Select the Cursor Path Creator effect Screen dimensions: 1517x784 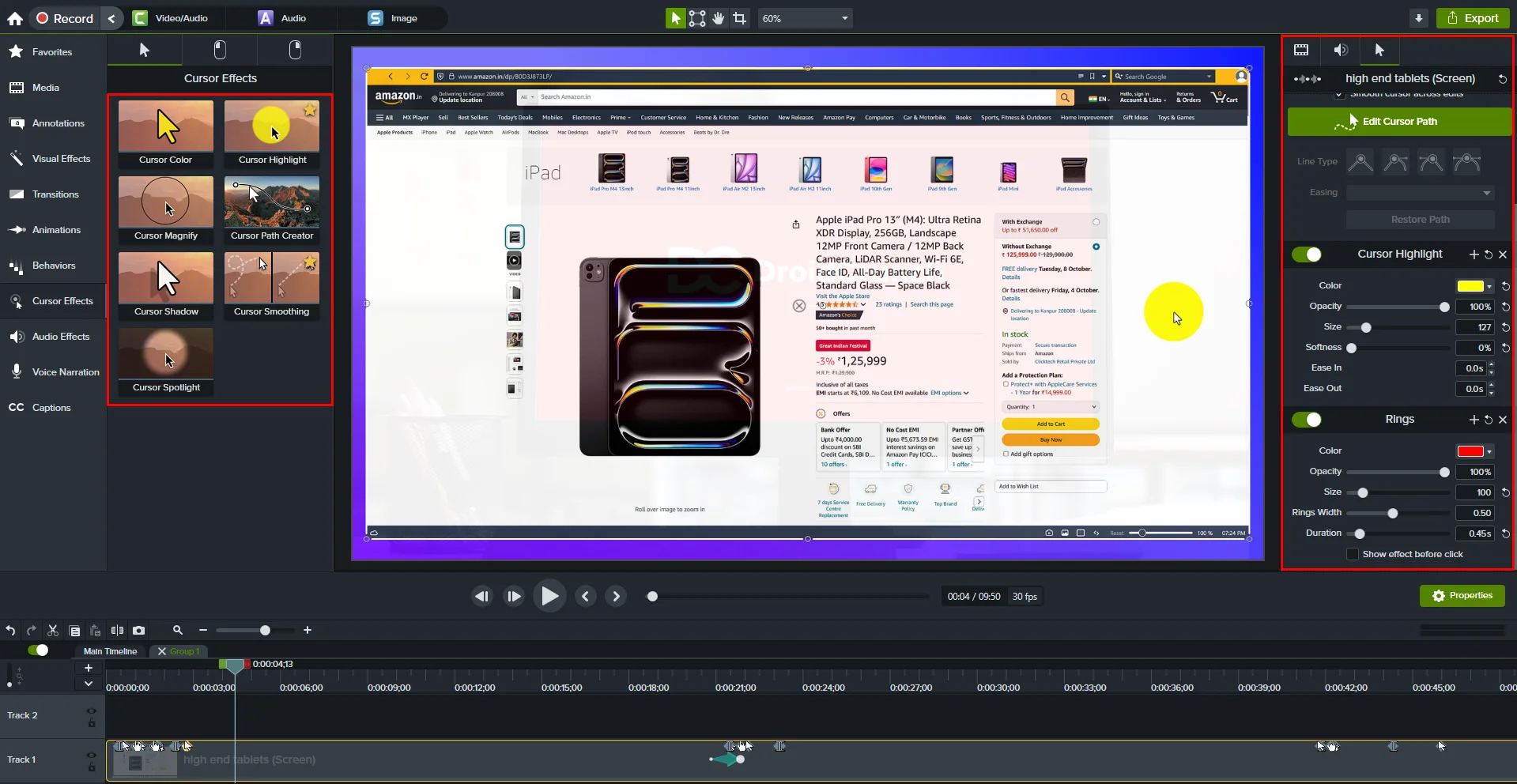pyautogui.click(x=272, y=209)
